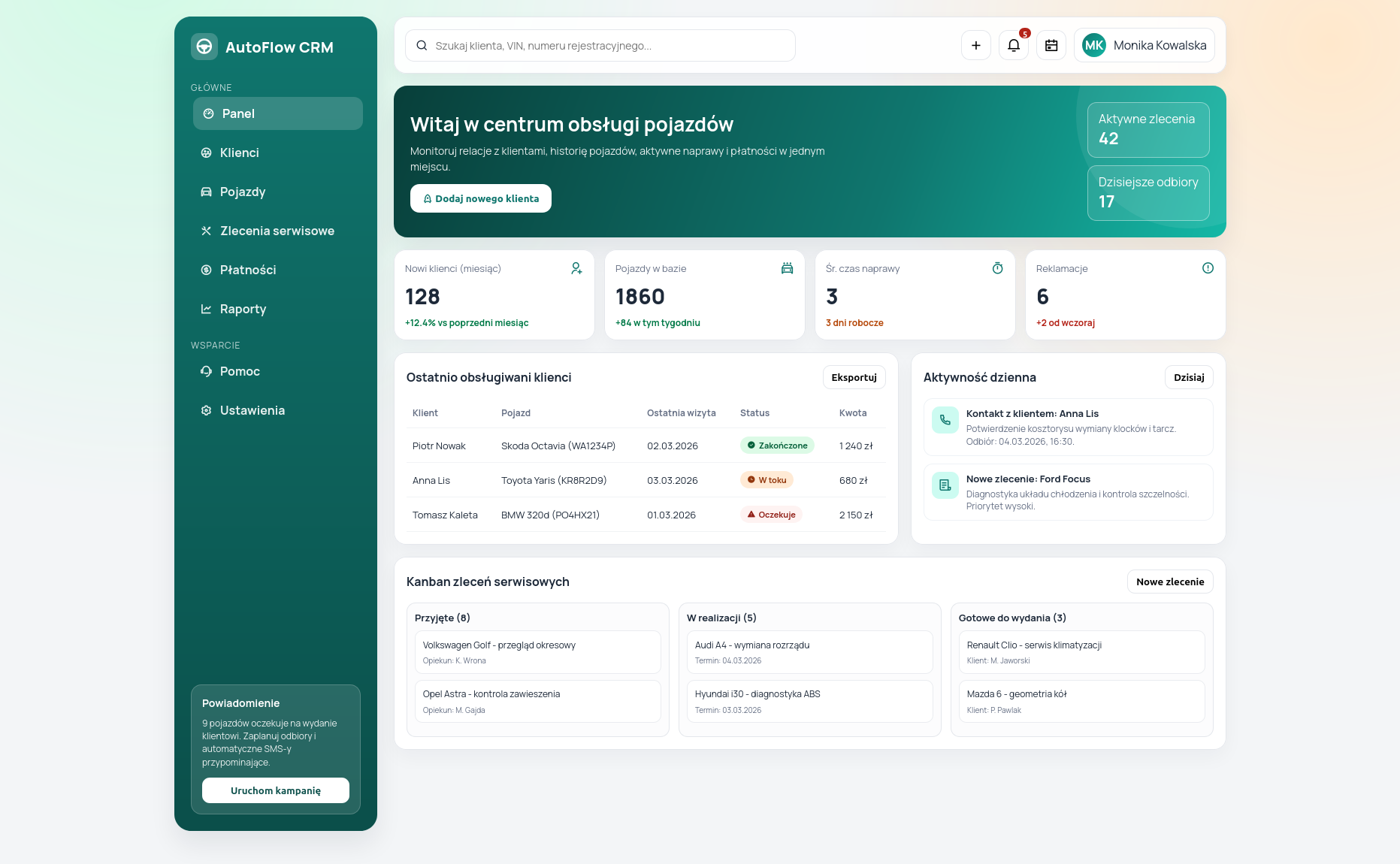This screenshot has width=1400, height=864.
Task: Click the search magnifier icon
Action: point(422,45)
